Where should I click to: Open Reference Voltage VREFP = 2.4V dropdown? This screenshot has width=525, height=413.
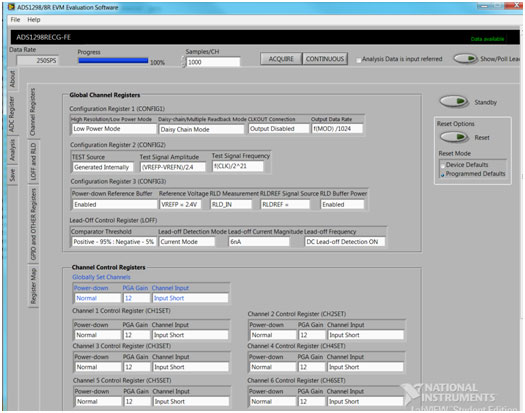(180, 204)
